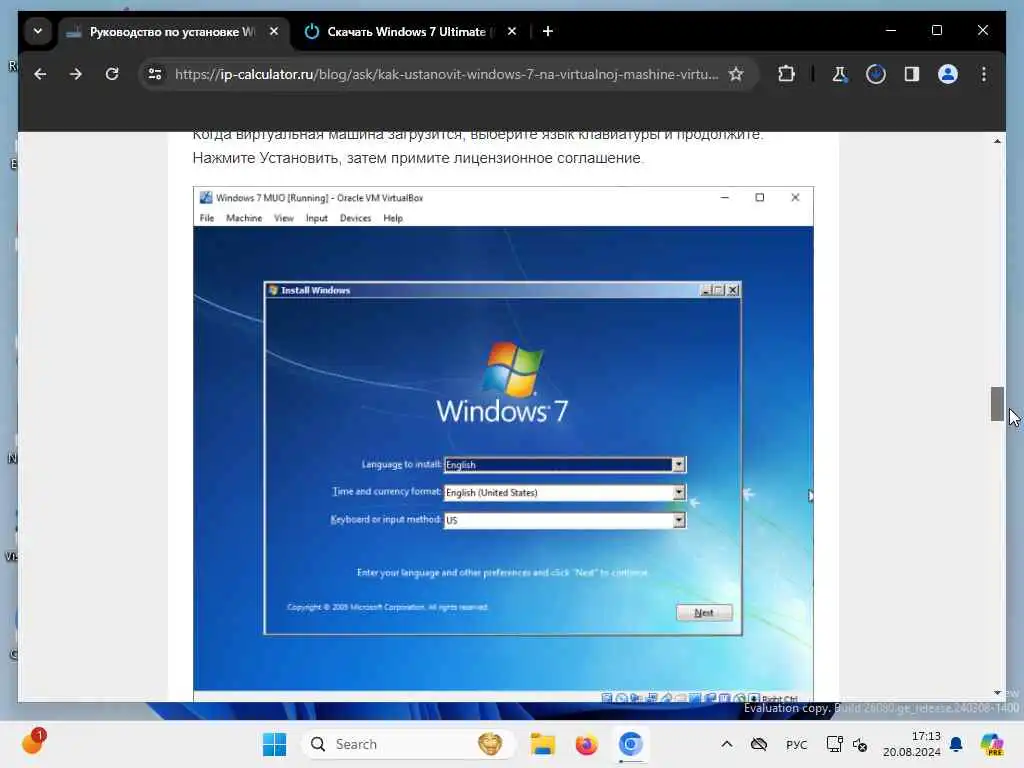
Task: Open the downloads indicator icon
Action: click(x=876, y=74)
